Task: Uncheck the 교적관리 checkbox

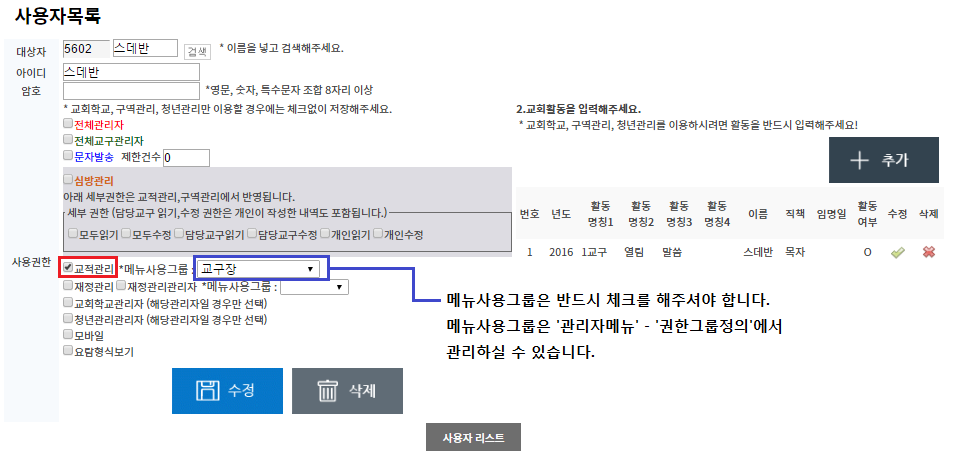Action: [x=68, y=267]
